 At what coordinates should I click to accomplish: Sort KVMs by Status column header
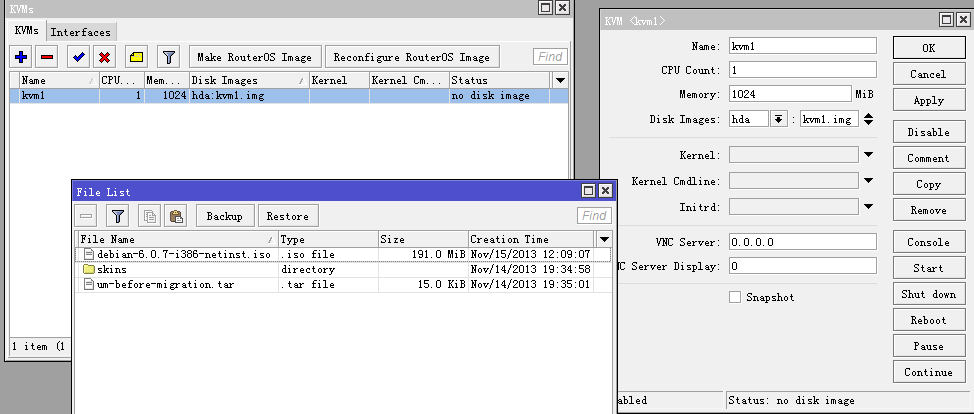click(x=499, y=80)
